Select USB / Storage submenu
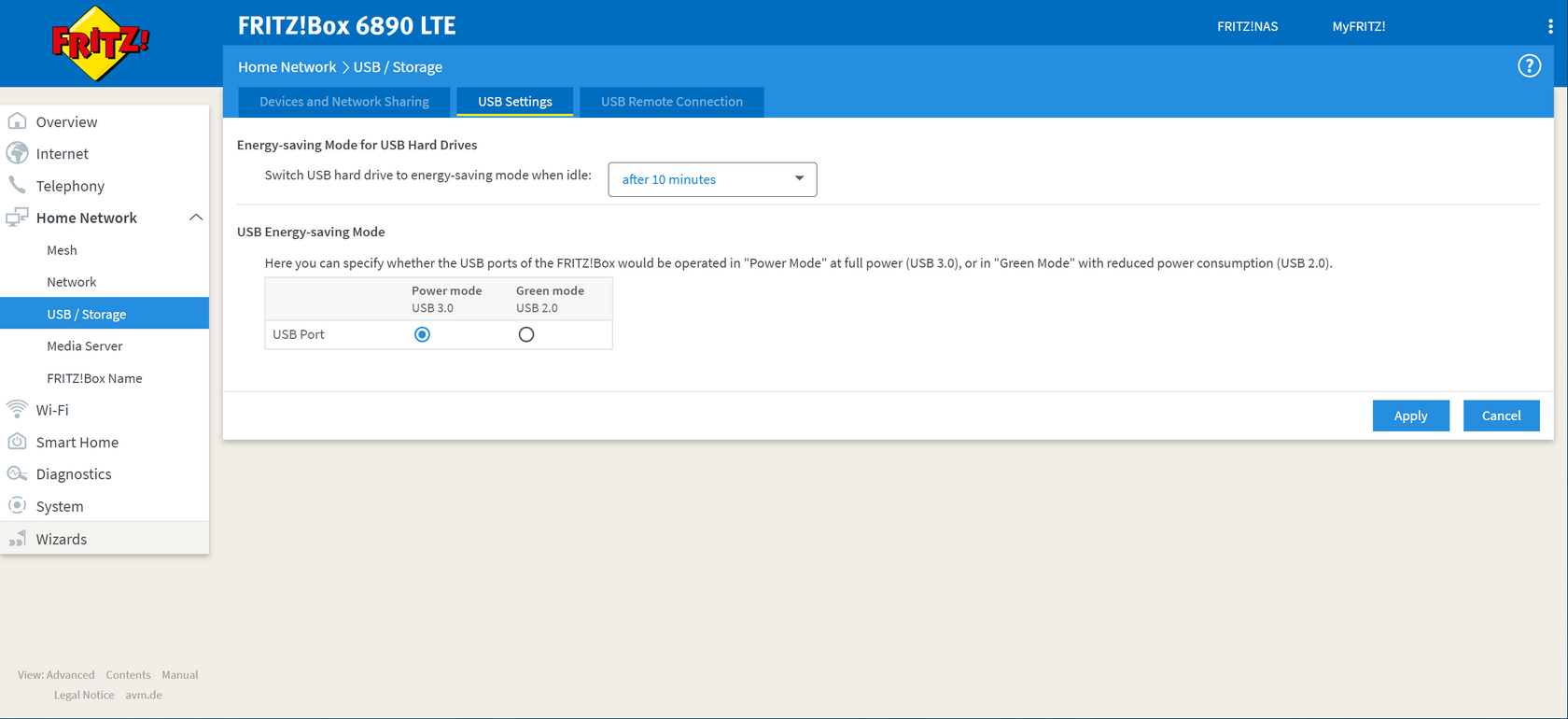This screenshot has width=1568, height=719. (105, 314)
